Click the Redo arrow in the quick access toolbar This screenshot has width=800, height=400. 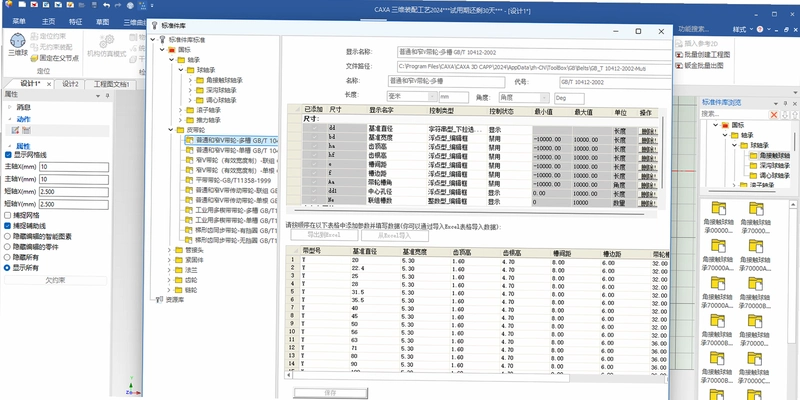point(117,5)
